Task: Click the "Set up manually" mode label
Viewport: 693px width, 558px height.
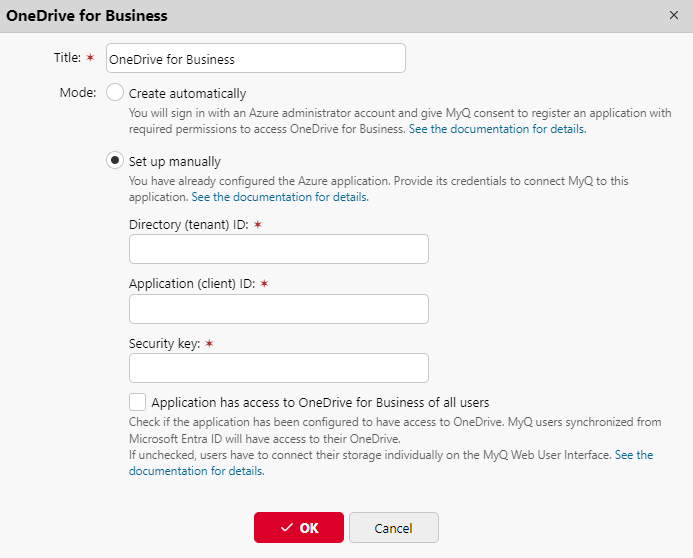Action: (x=175, y=162)
